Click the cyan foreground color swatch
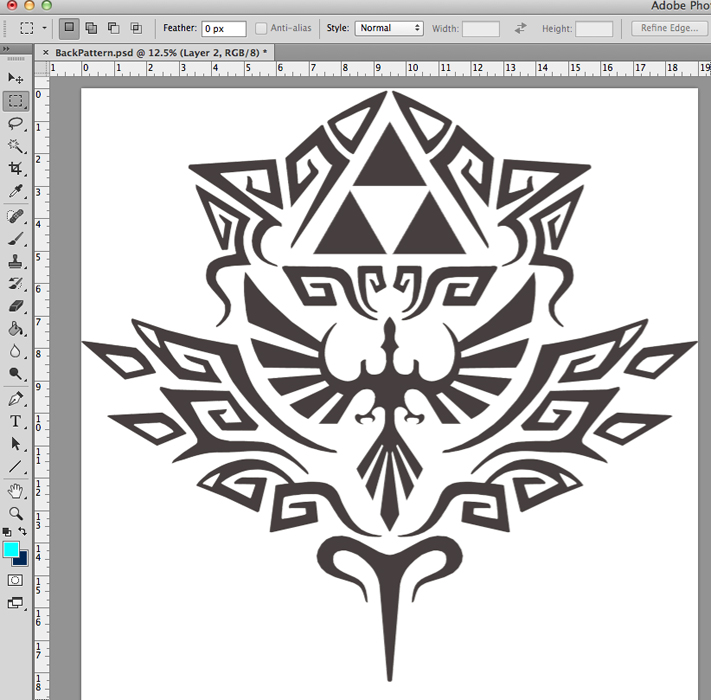 coord(10,549)
